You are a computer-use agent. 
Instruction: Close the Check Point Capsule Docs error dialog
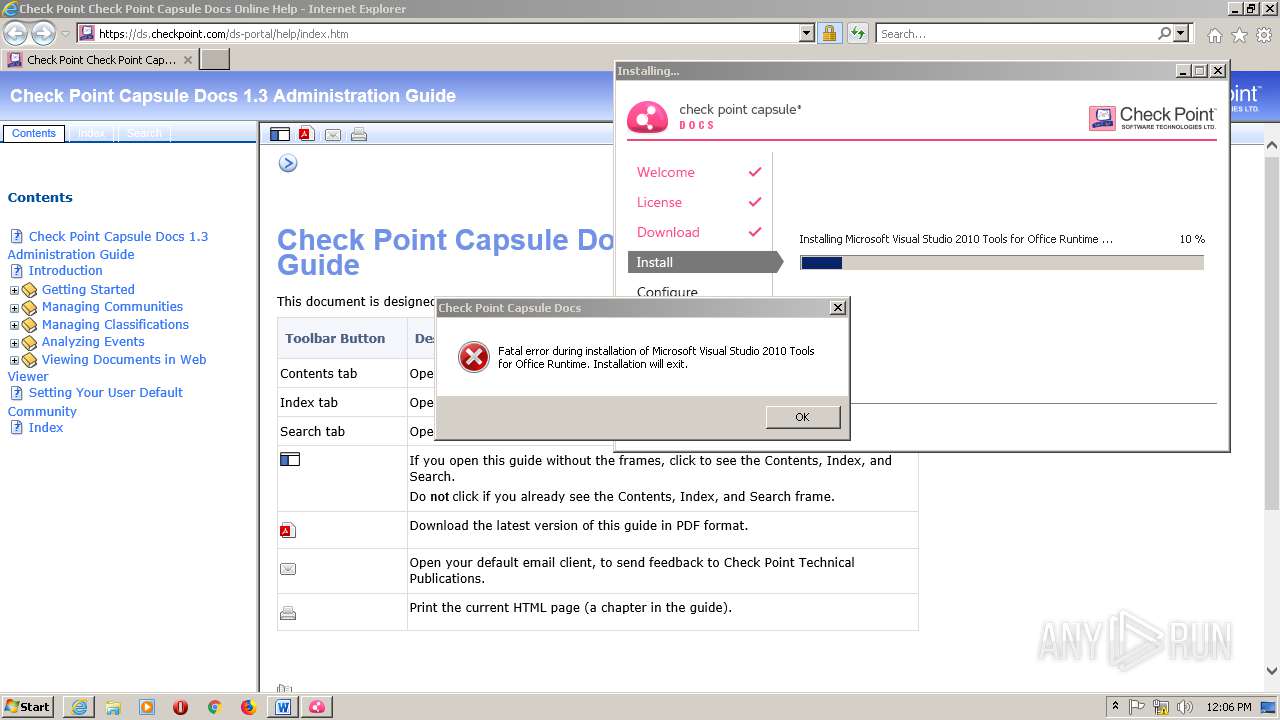click(x=838, y=308)
